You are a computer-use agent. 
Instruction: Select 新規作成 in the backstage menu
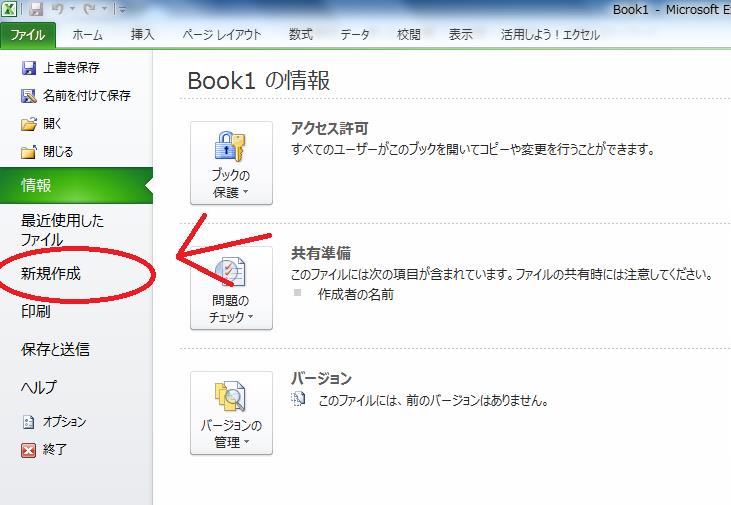pyautogui.click(x=51, y=274)
